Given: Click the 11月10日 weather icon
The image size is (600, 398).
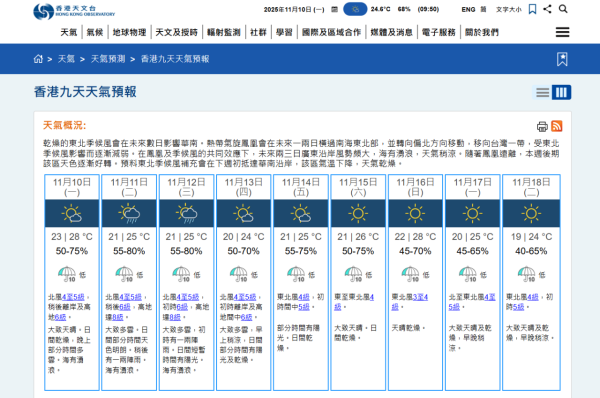Looking at the screenshot, I should point(72,214).
